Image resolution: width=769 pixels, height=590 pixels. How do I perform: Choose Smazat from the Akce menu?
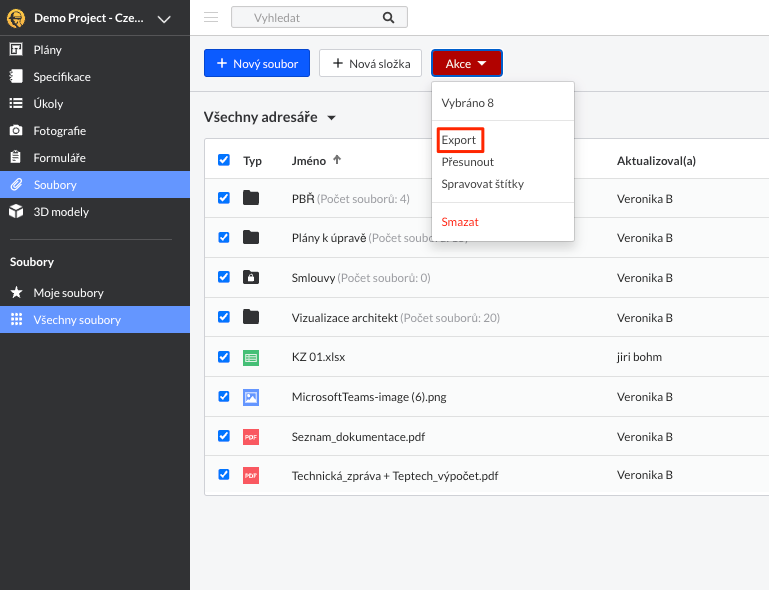click(x=460, y=222)
